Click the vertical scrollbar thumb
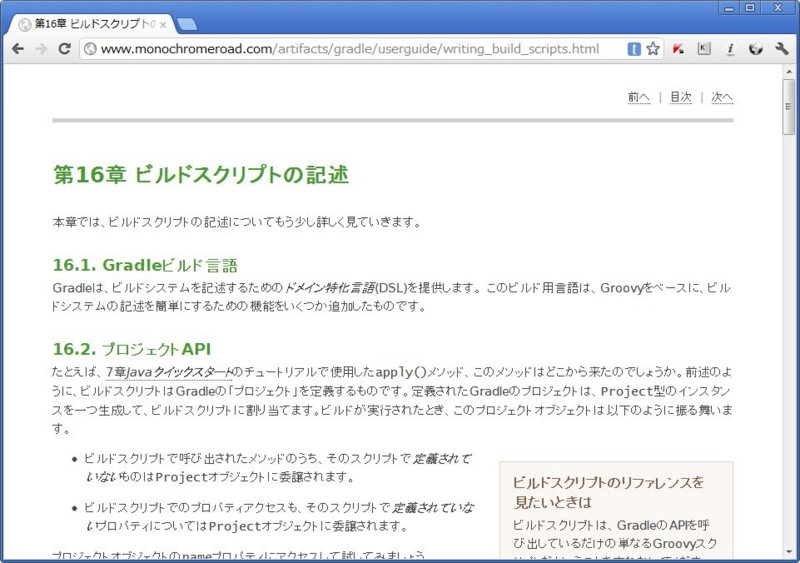The width and height of the screenshot is (800, 563). 789,107
